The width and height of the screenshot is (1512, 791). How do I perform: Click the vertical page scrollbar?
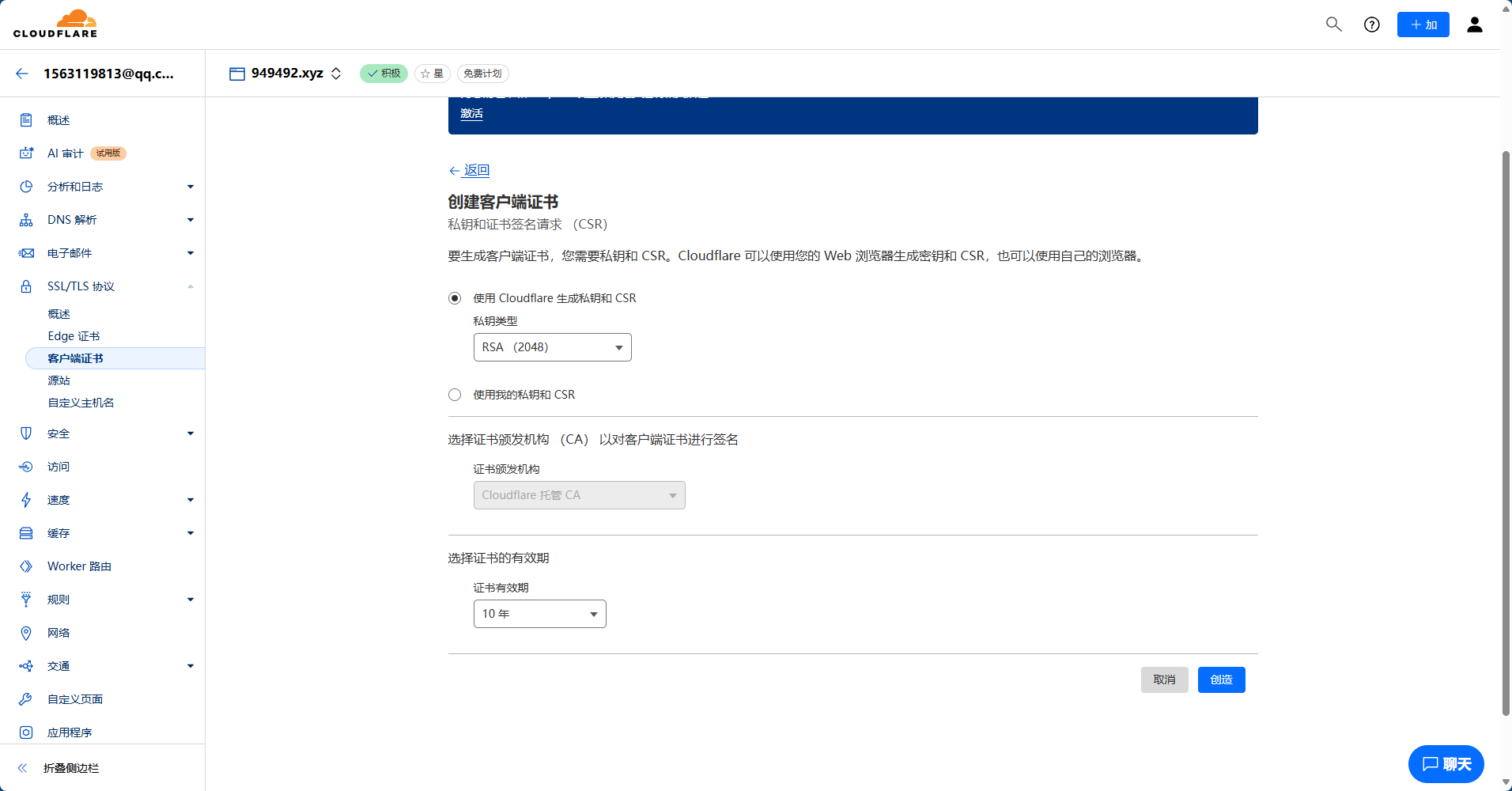(1506, 433)
